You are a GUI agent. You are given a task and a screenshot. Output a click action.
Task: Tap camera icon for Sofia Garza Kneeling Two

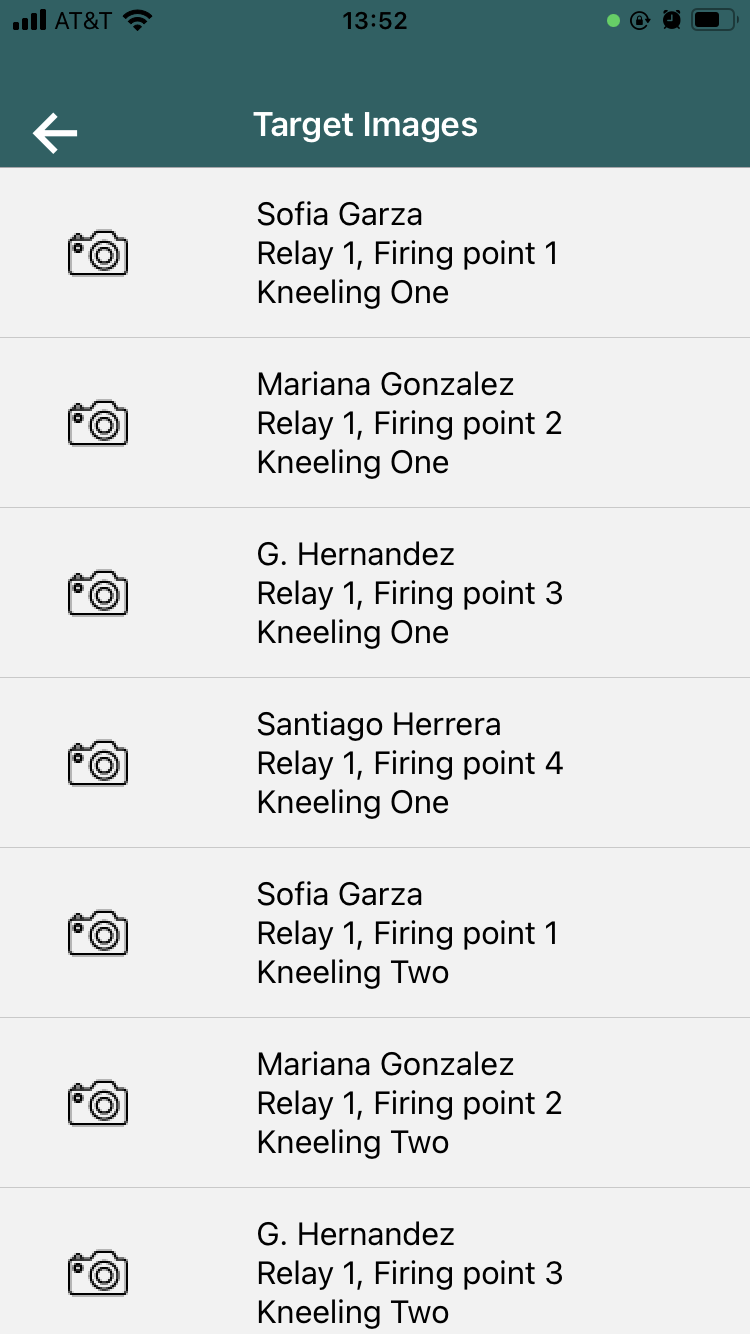(98, 933)
